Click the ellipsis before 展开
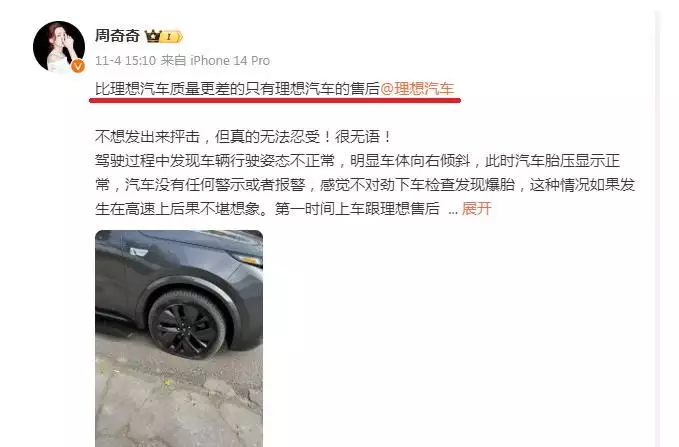The width and height of the screenshot is (679, 447). click(x=453, y=211)
